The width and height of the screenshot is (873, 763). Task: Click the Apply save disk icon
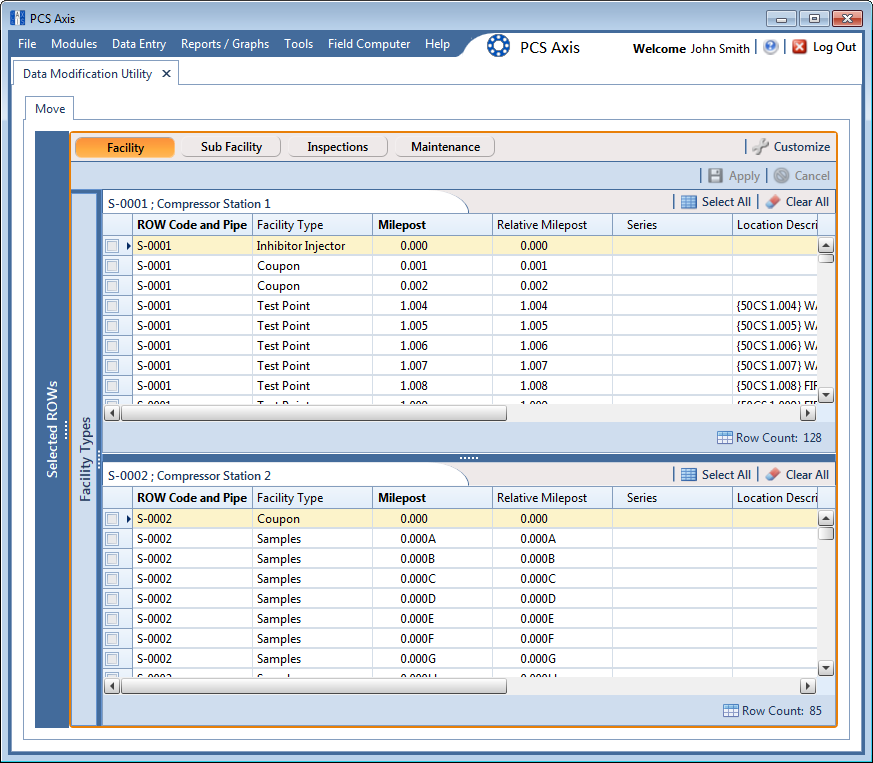pos(715,175)
